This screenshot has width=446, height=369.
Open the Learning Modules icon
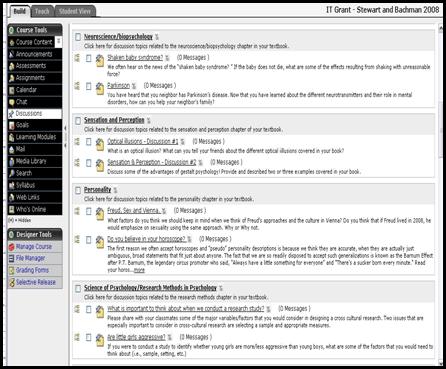[12, 137]
